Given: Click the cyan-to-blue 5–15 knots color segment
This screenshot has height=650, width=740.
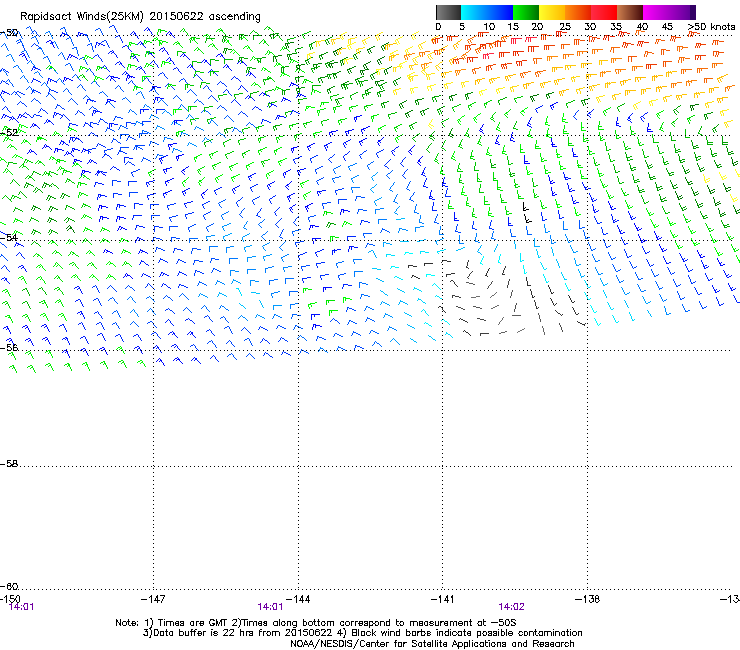Looking at the screenshot, I should coord(487,12).
